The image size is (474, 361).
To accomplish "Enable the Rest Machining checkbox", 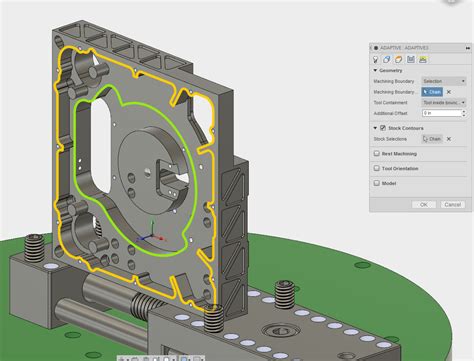I will [x=377, y=154].
